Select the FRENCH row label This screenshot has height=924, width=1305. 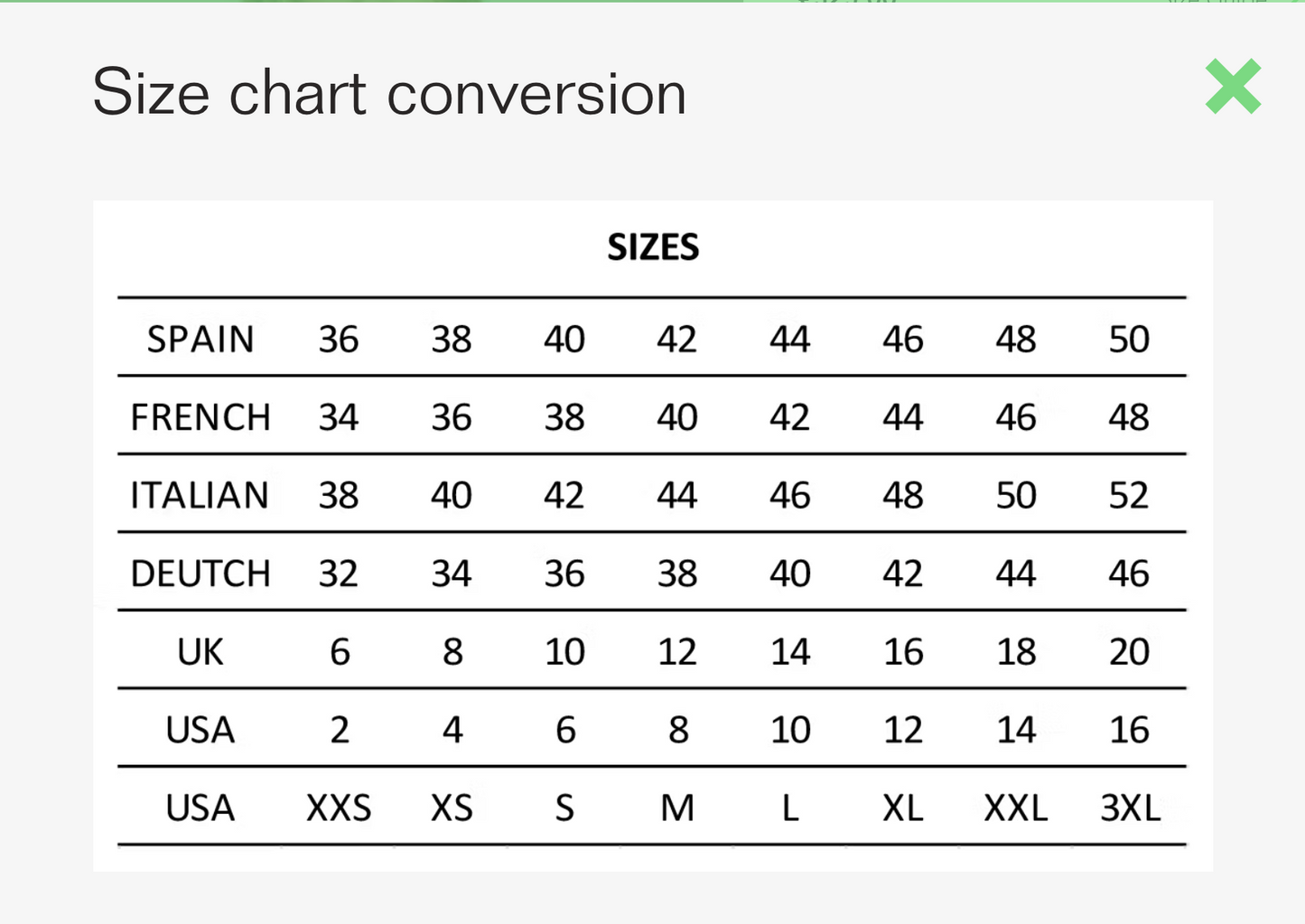pos(200,417)
